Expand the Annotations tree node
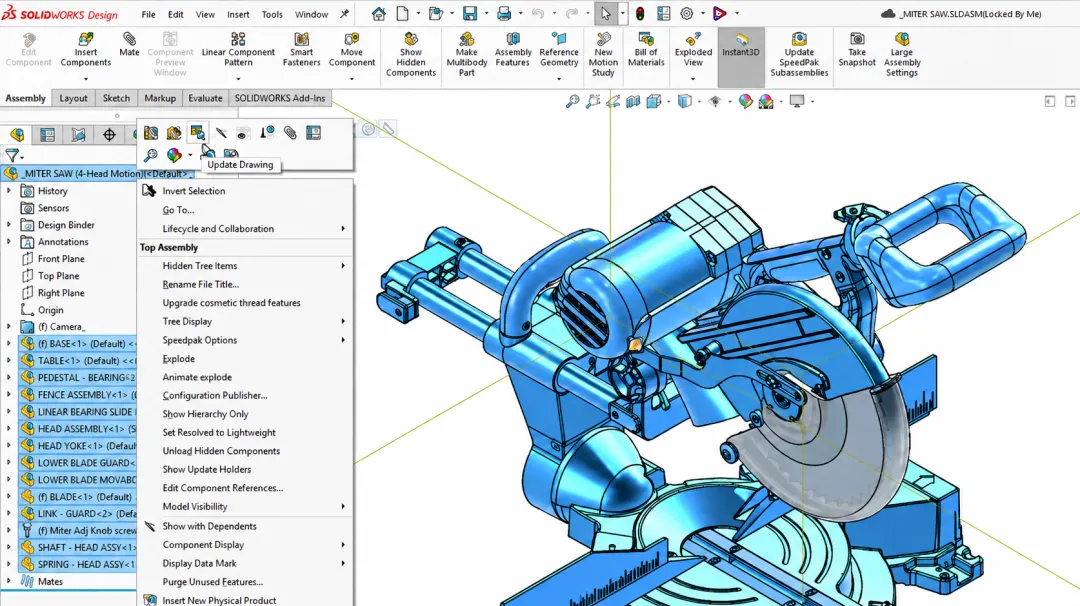Image resolution: width=1080 pixels, height=606 pixels. (x=9, y=242)
